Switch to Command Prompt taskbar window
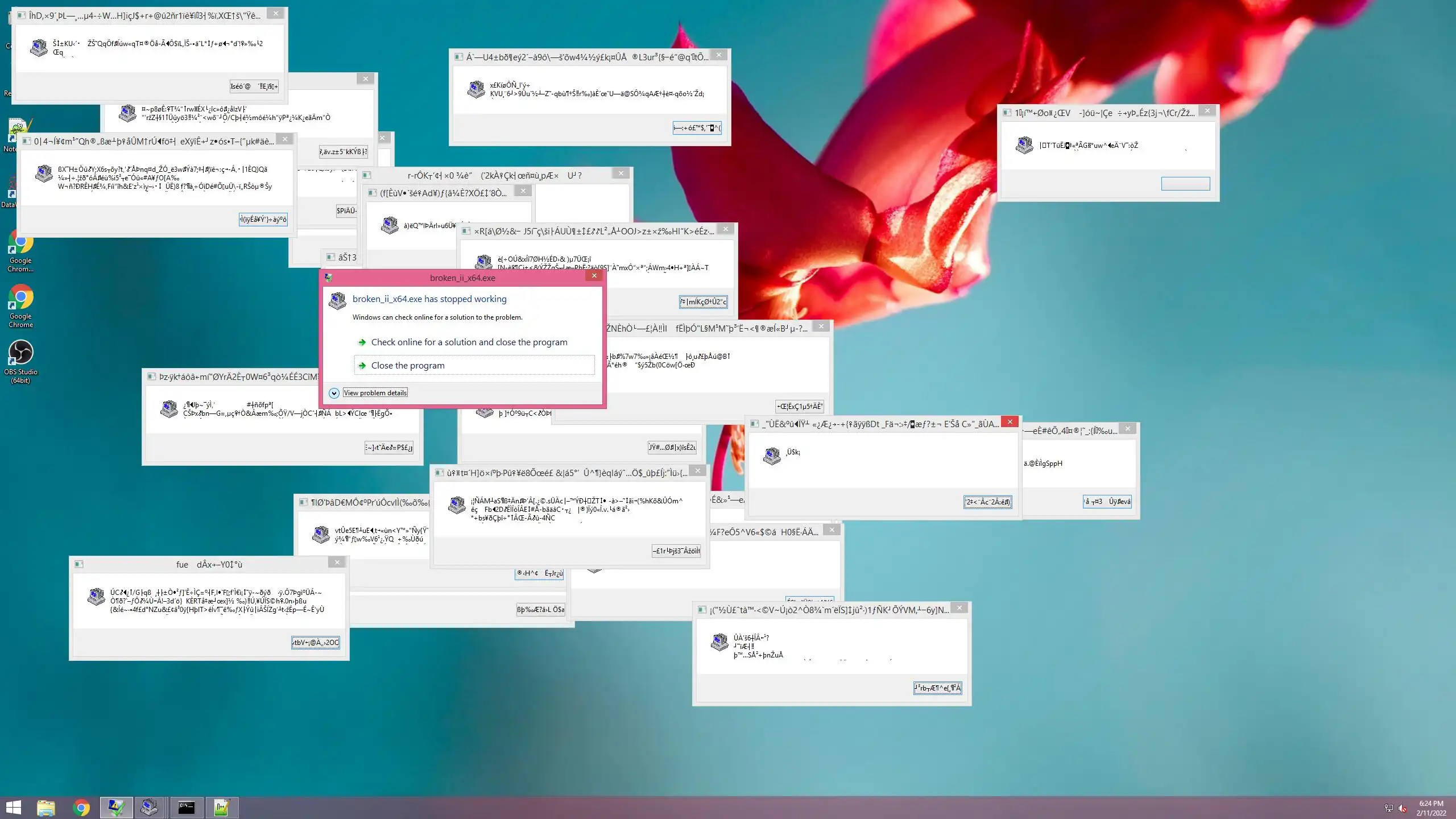 pyautogui.click(x=187, y=808)
